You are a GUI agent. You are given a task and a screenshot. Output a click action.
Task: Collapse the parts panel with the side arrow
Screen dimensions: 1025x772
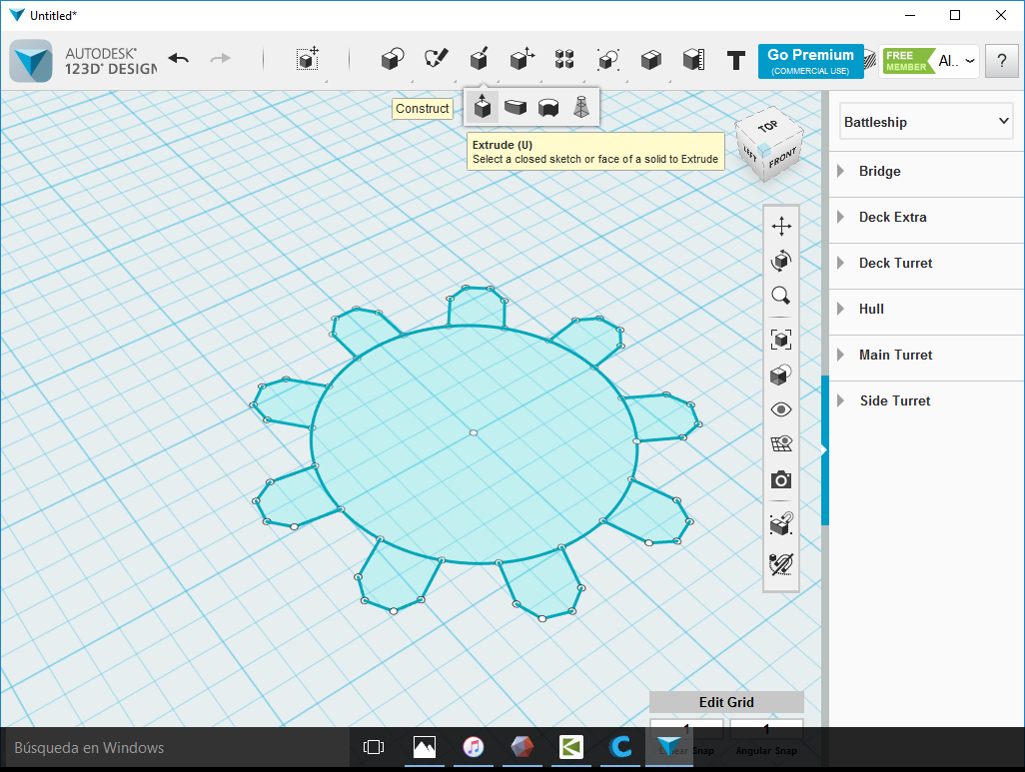[x=824, y=450]
